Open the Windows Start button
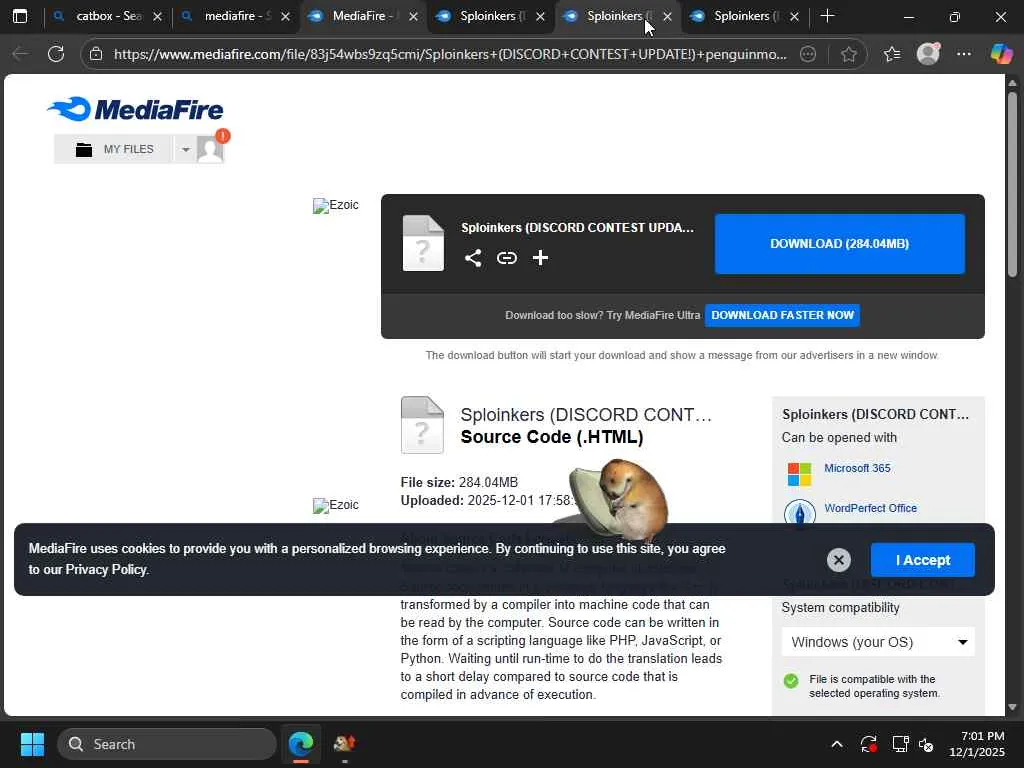 pyautogui.click(x=32, y=744)
